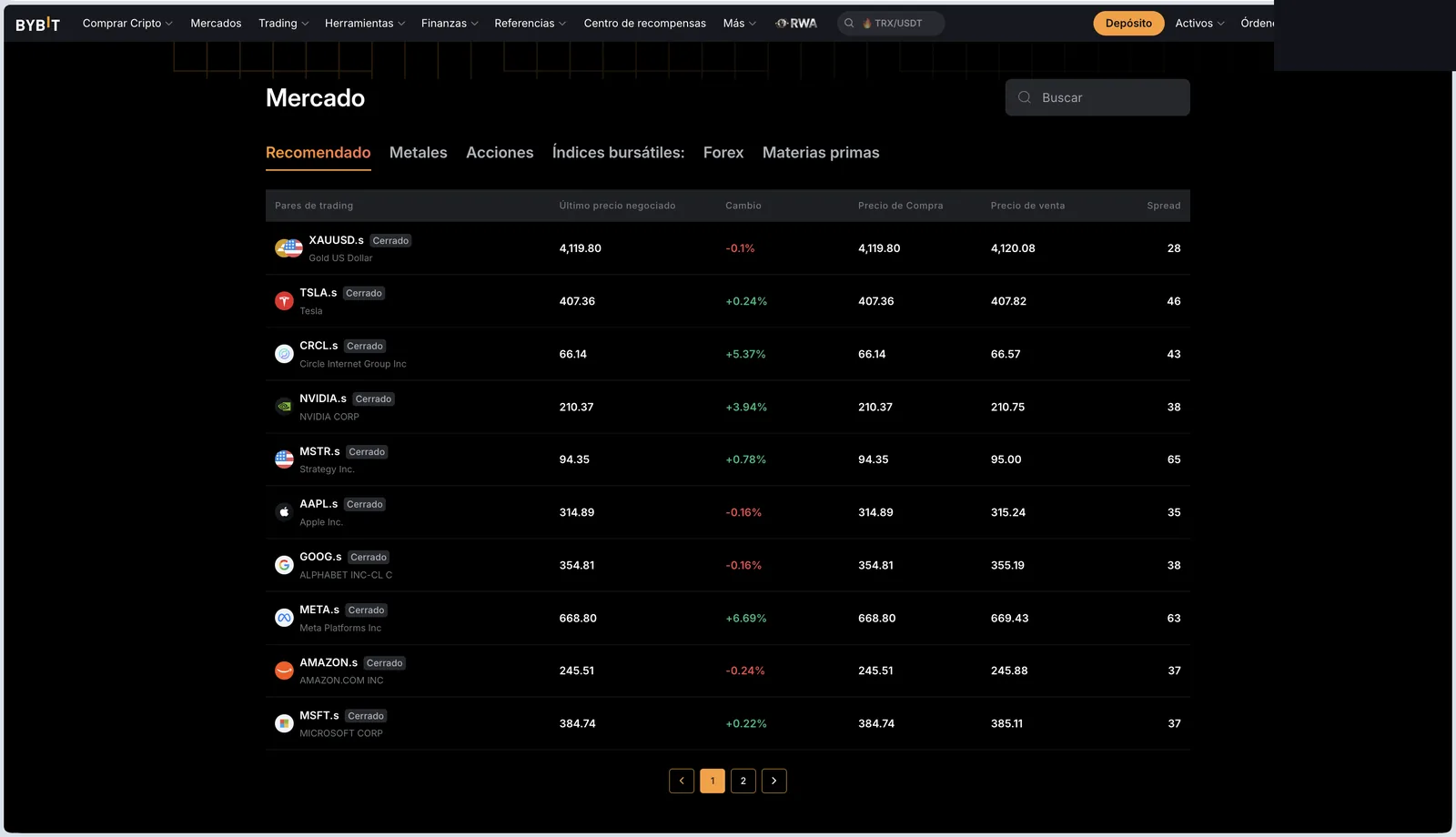Open the RWA logo link

796,24
